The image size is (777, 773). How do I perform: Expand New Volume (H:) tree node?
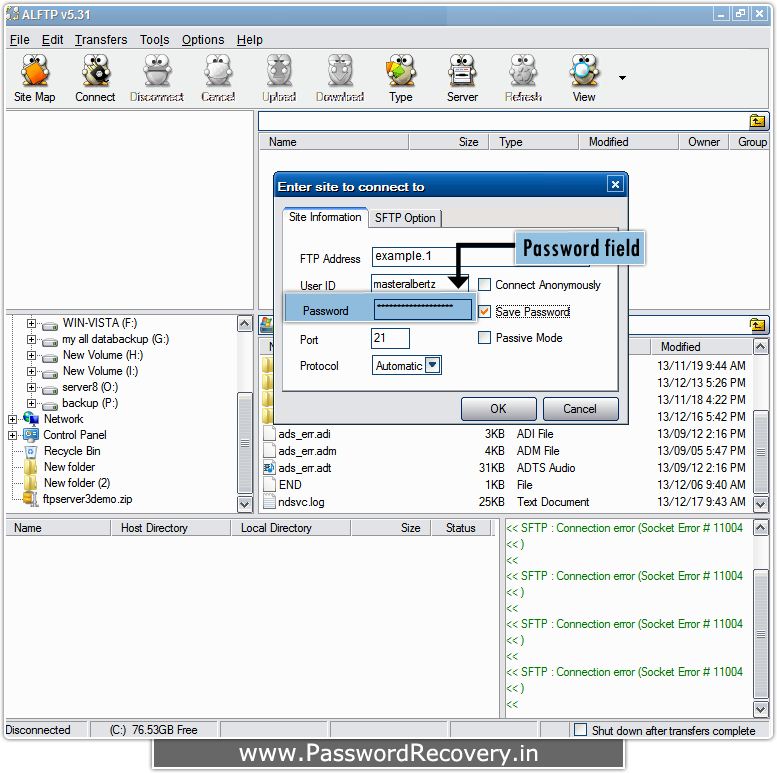pos(31,355)
